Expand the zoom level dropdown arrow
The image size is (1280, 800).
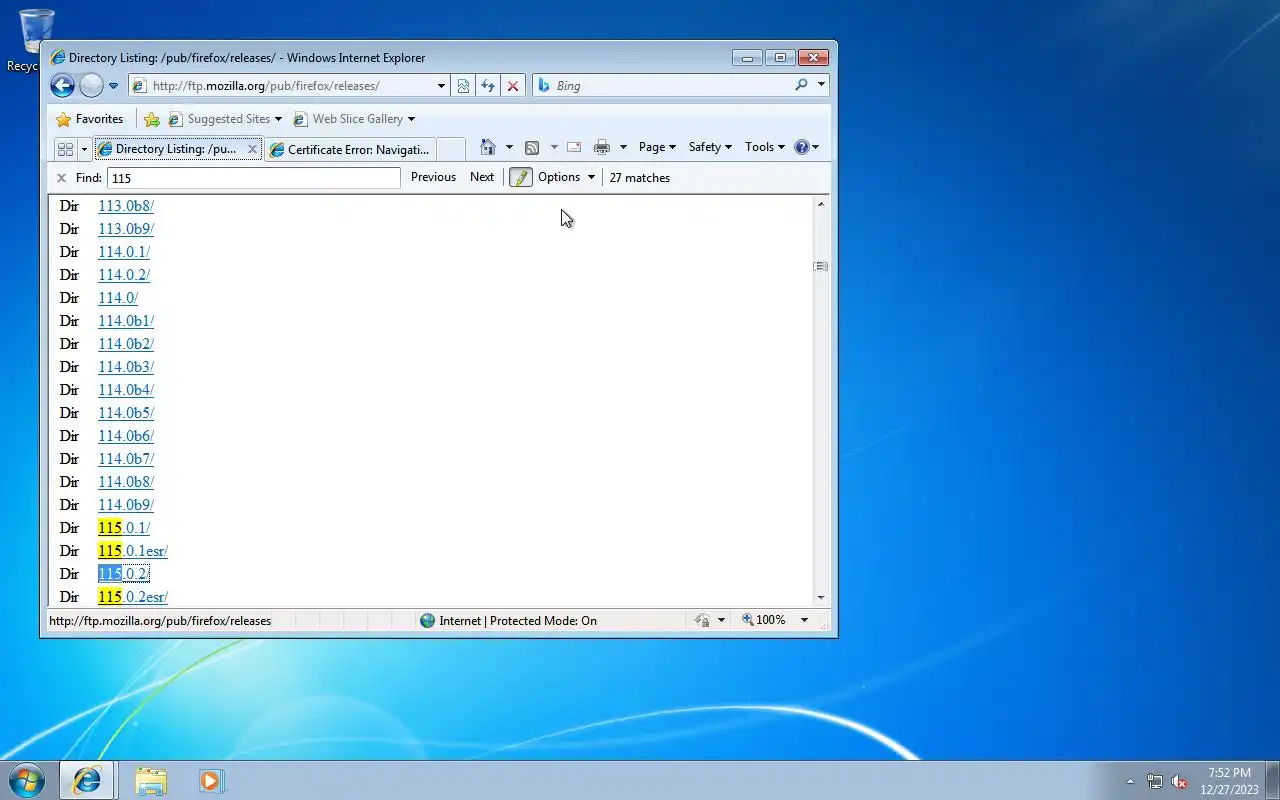(804, 620)
